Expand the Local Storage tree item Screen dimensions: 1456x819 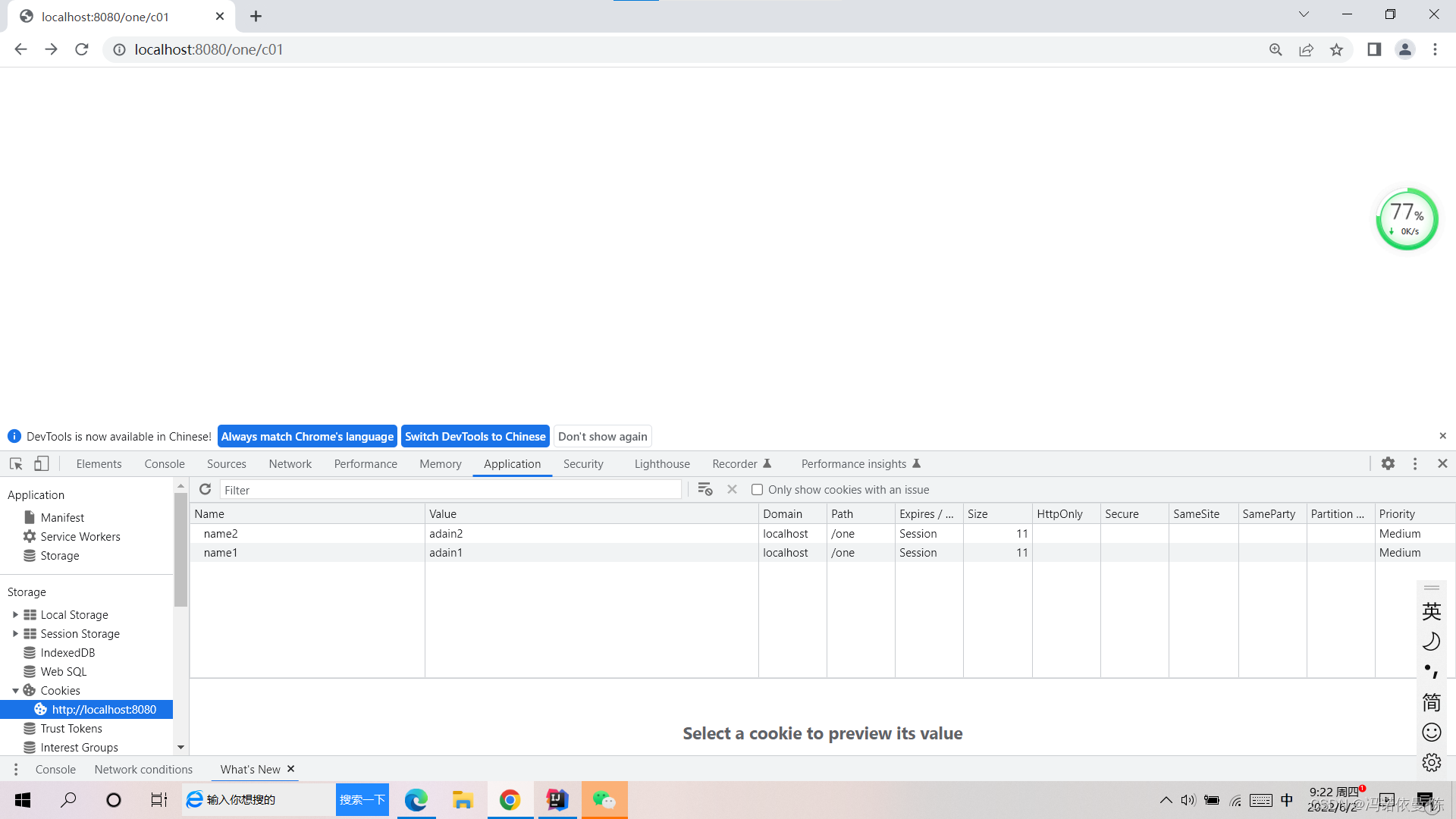tap(15, 615)
